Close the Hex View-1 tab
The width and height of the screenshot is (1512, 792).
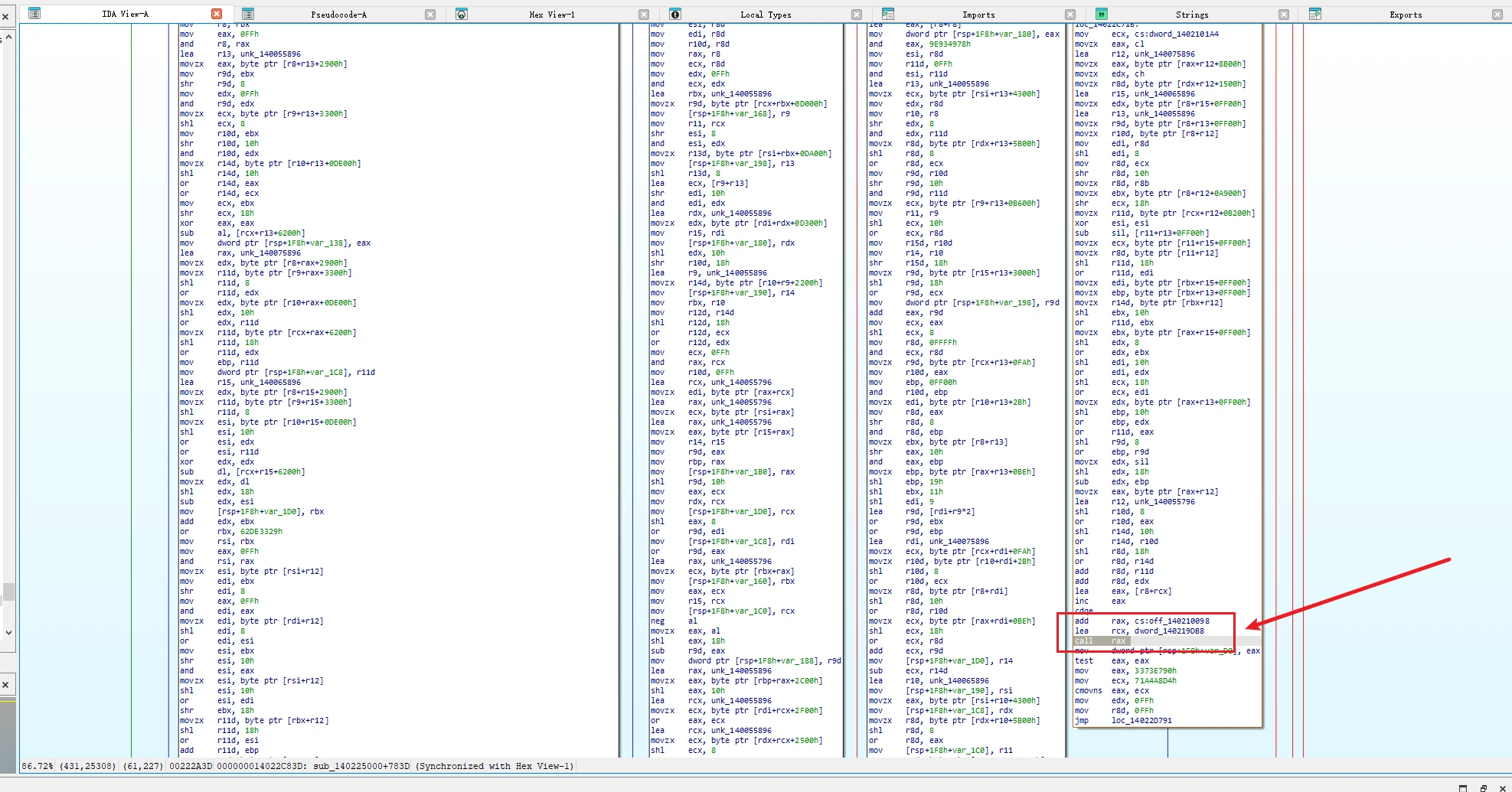click(644, 14)
